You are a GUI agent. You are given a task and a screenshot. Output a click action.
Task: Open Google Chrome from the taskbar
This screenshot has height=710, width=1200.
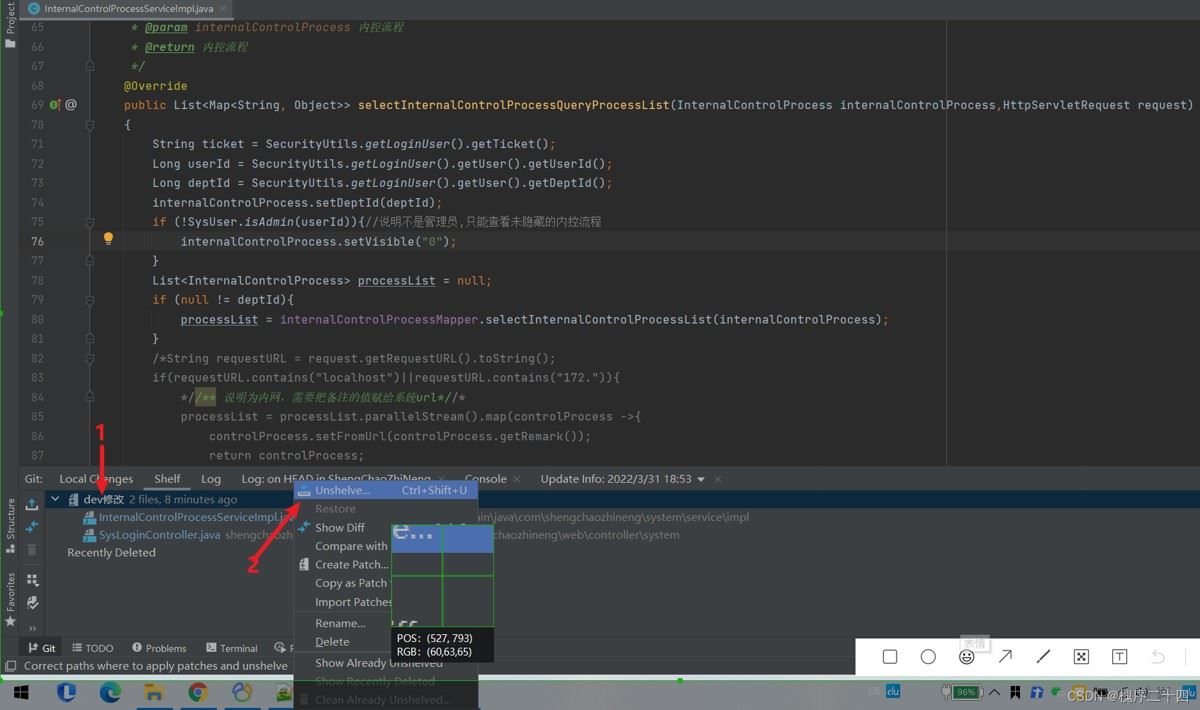[198, 692]
